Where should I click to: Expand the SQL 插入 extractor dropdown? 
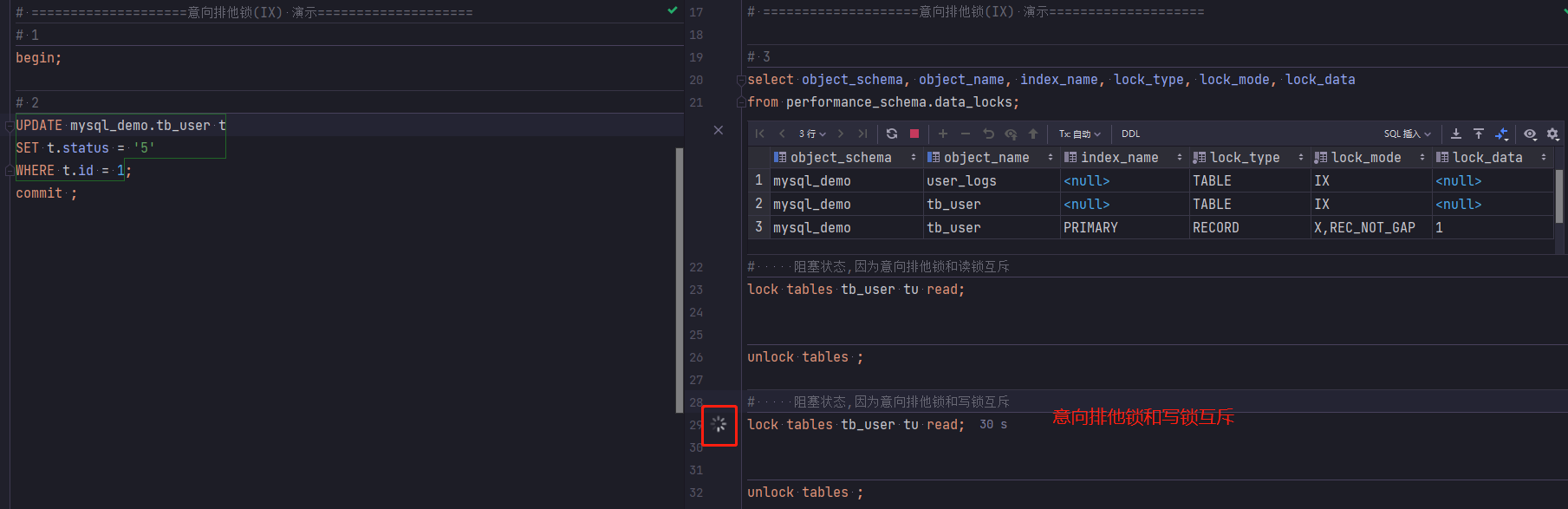coord(1407,134)
